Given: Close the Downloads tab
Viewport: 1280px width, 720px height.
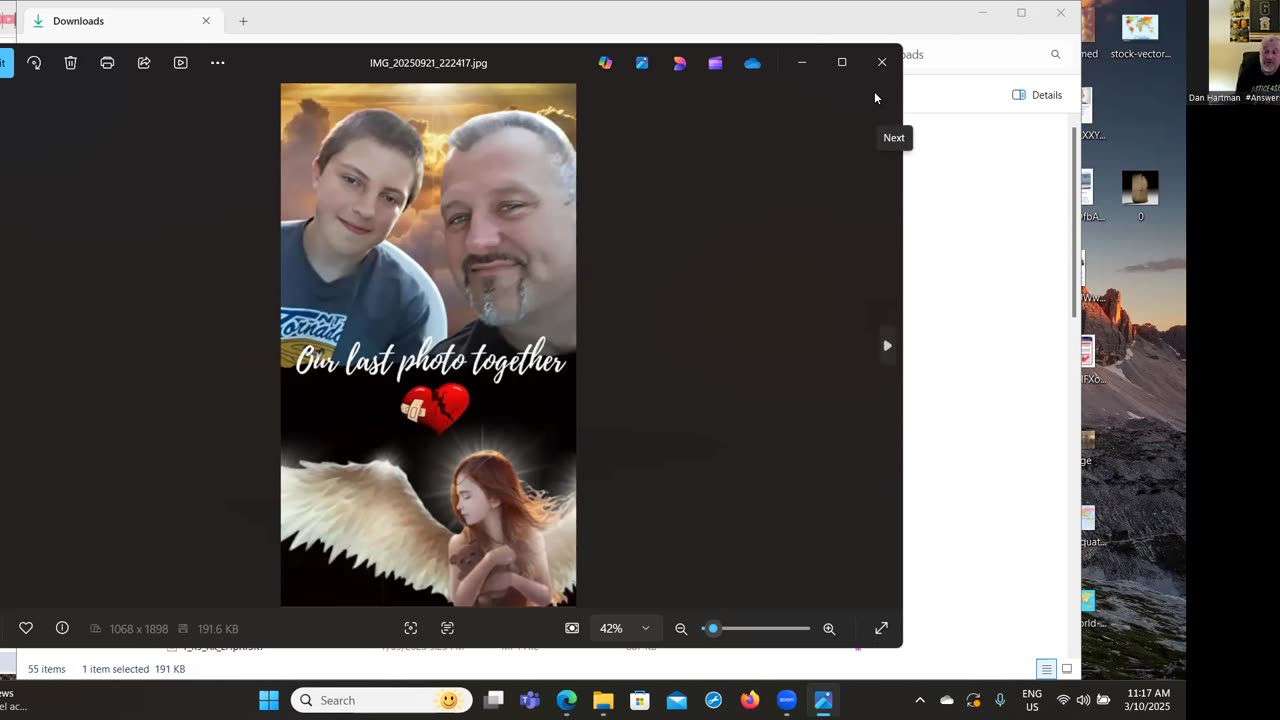Looking at the screenshot, I should tap(206, 21).
